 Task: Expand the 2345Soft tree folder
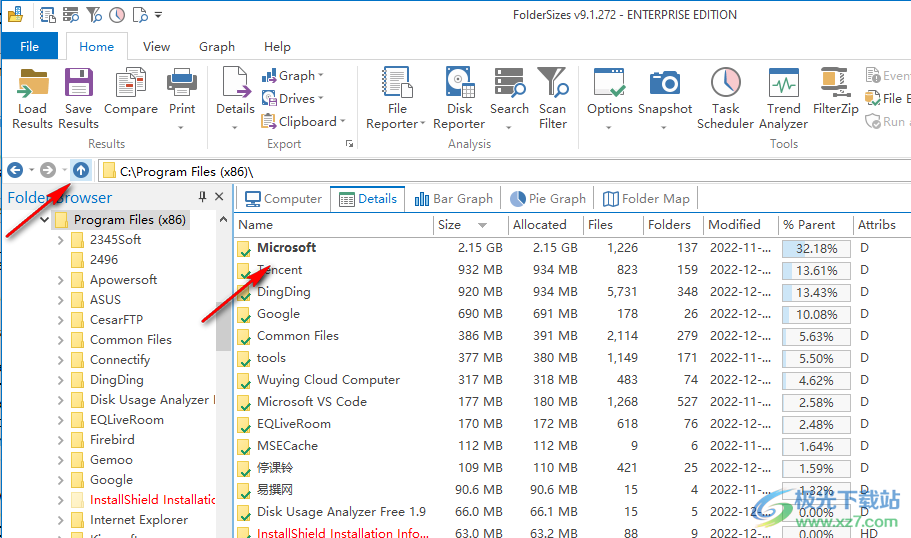[x=60, y=240]
